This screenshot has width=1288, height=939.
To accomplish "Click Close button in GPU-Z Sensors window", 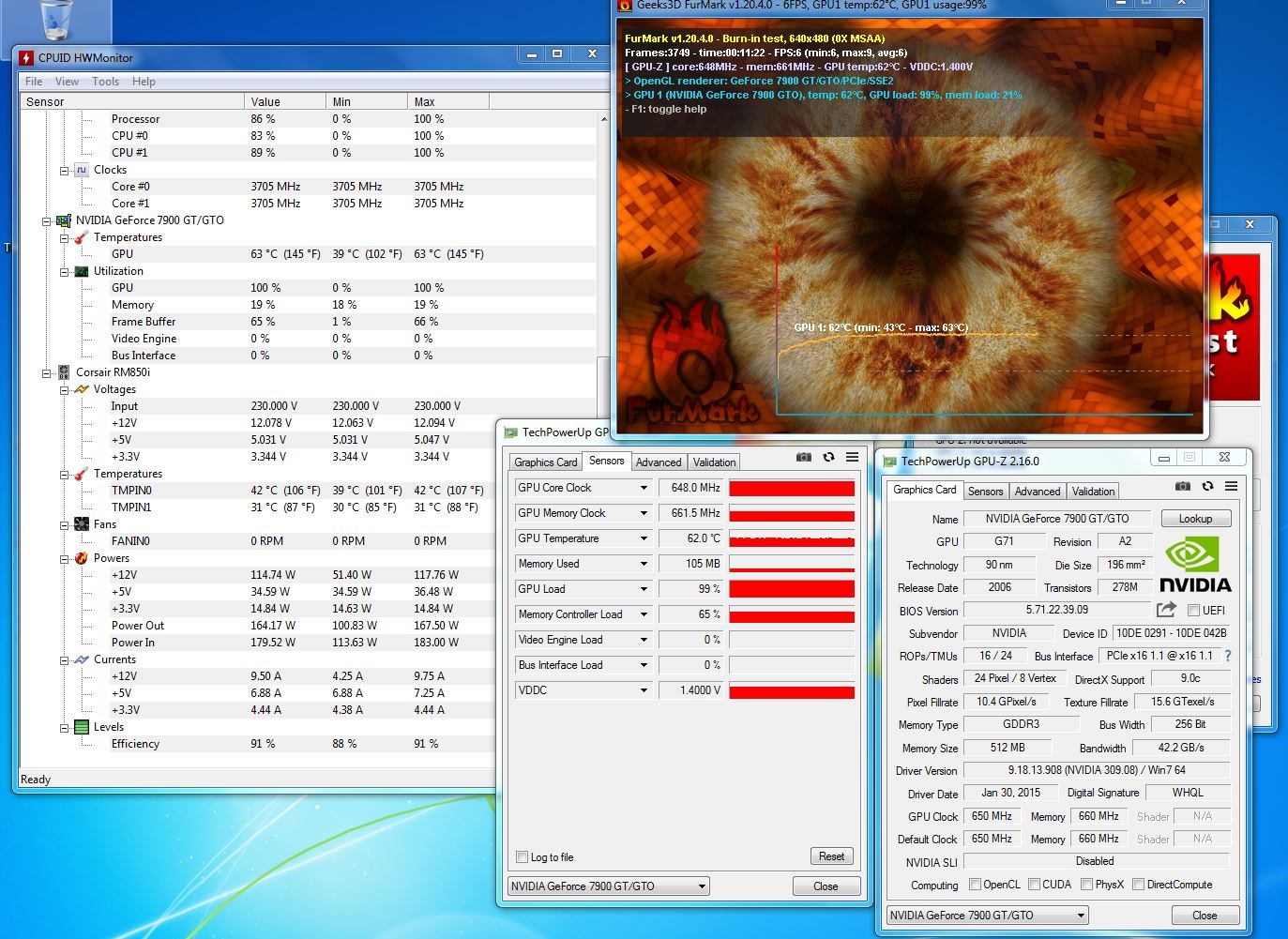I will pos(826,886).
